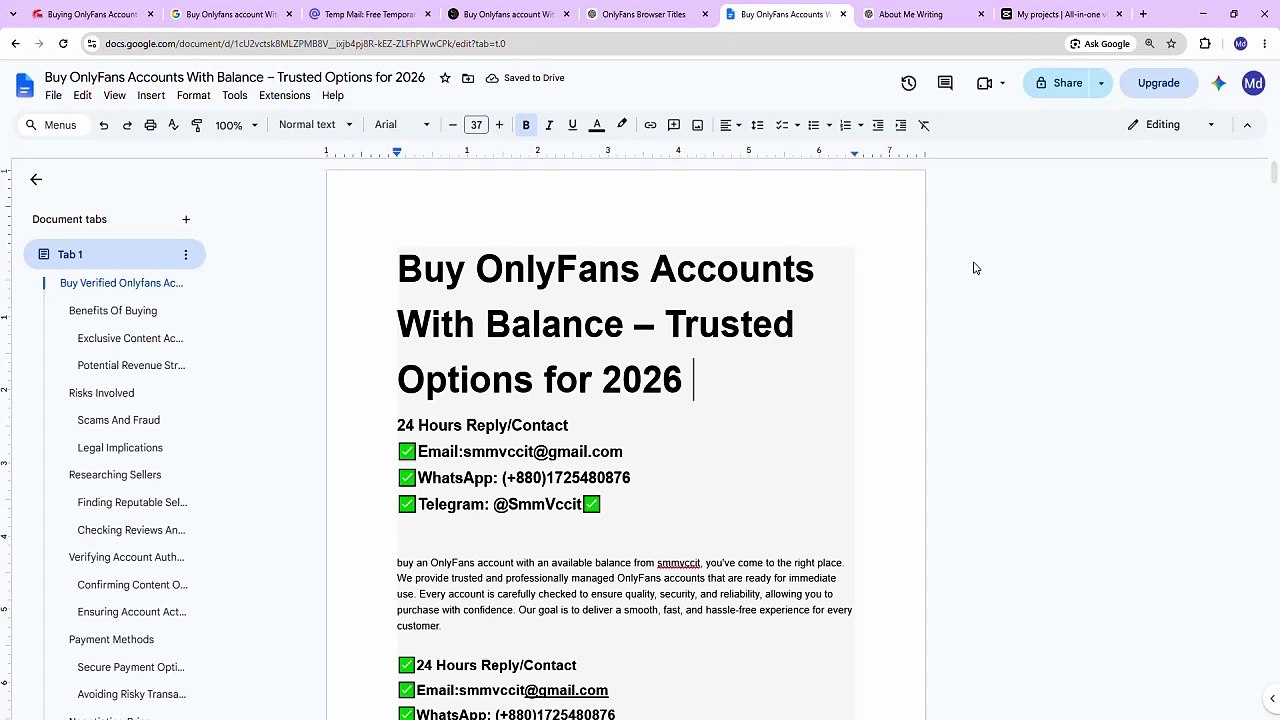Screen dimensions: 1280x720
Task: Open the text color picker
Action: pyautogui.click(x=597, y=125)
